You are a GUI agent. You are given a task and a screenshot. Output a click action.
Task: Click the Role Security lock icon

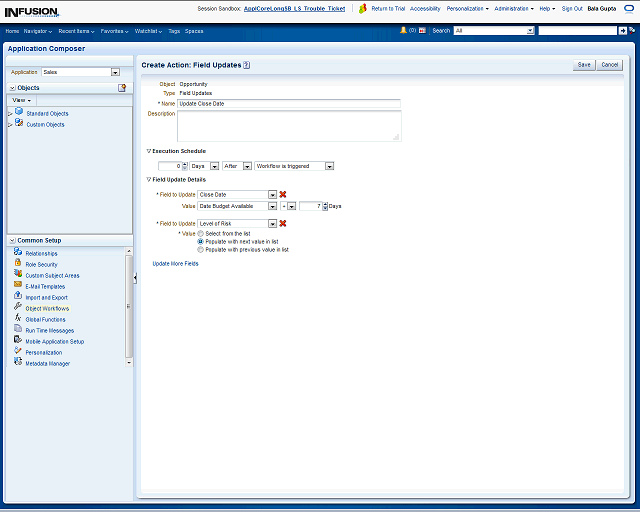(18, 264)
